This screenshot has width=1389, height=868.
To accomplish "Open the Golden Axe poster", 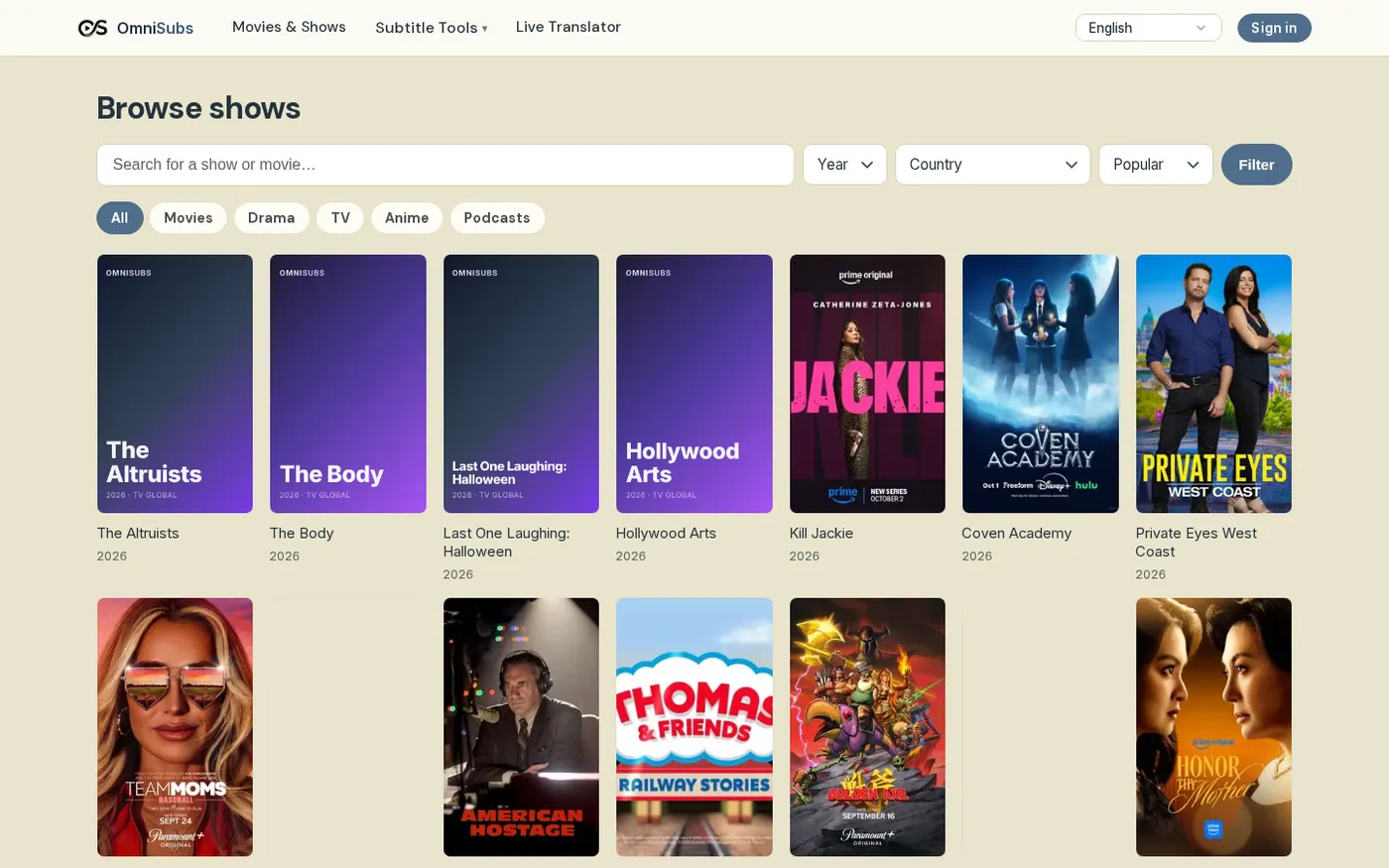I will coord(867,727).
